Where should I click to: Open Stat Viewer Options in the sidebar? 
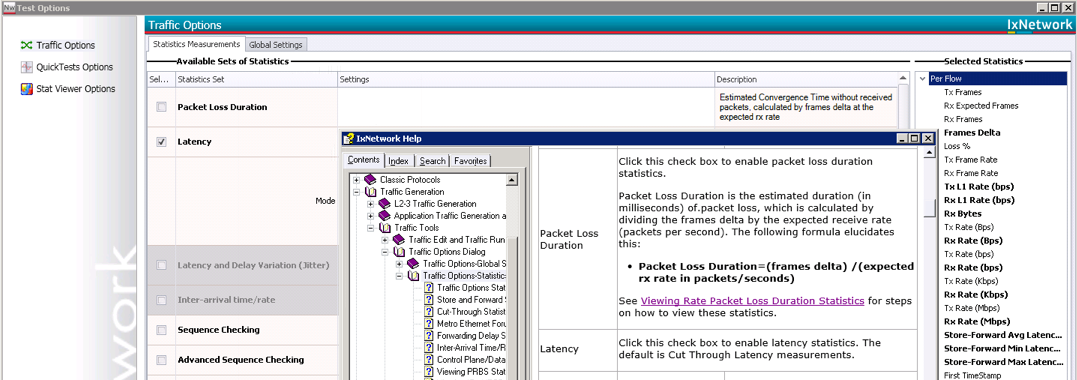[x=68, y=89]
